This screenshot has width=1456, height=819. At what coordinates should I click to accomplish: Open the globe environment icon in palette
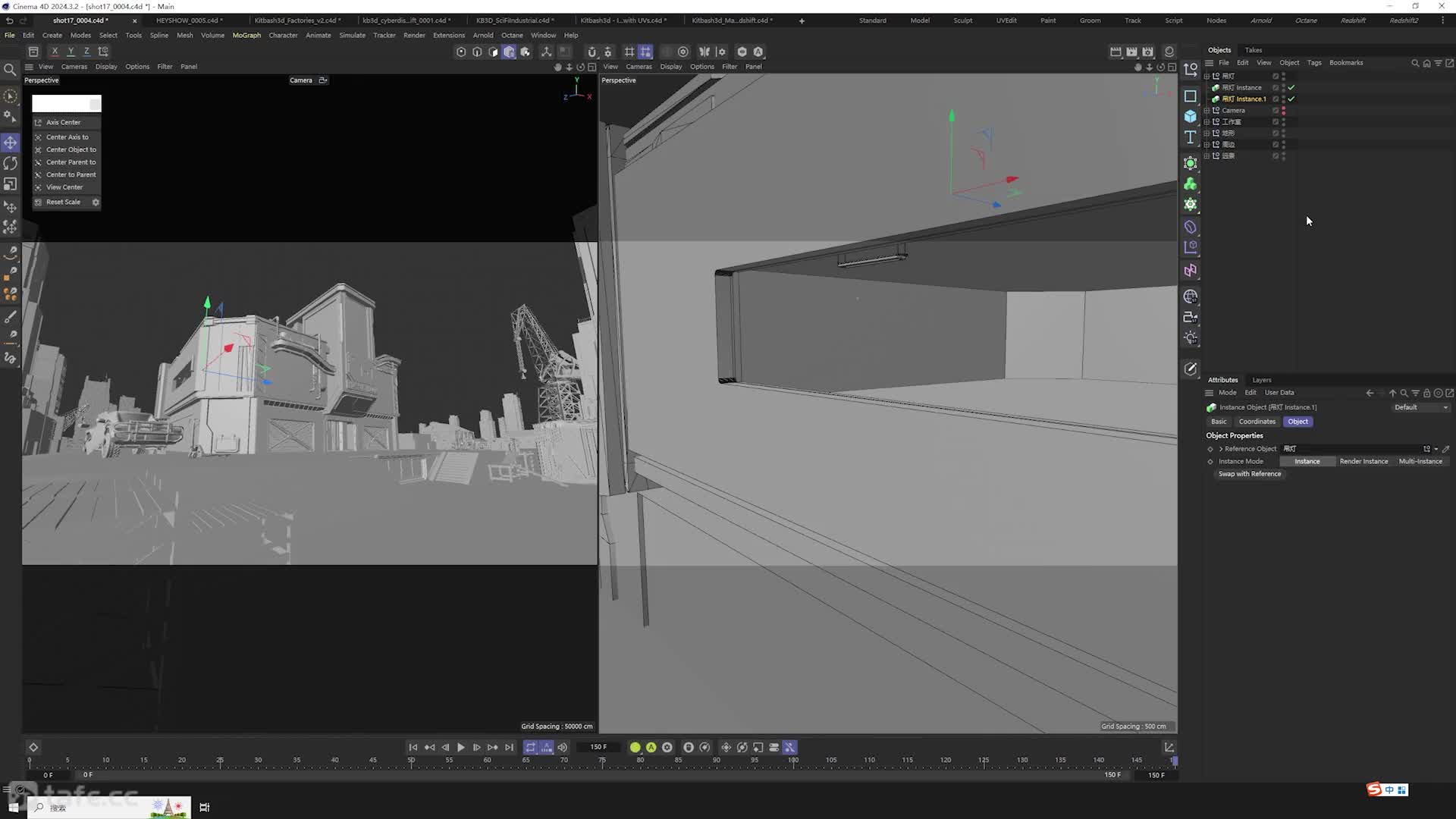point(1191,297)
